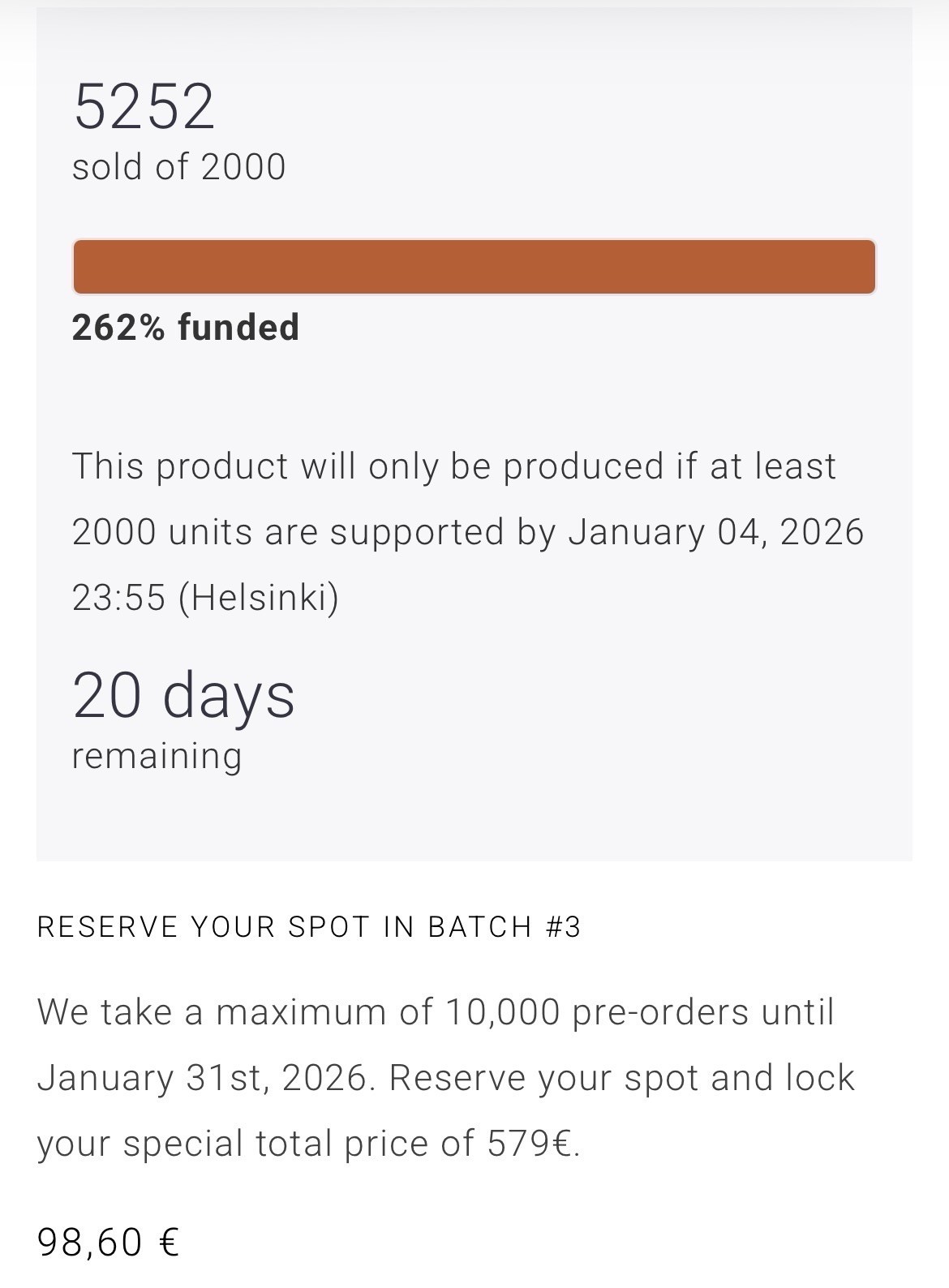Click the "Reserve your spot and lock" sentence
Image resolution: width=949 pixels, height=1288 pixels.
point(621,1078)
